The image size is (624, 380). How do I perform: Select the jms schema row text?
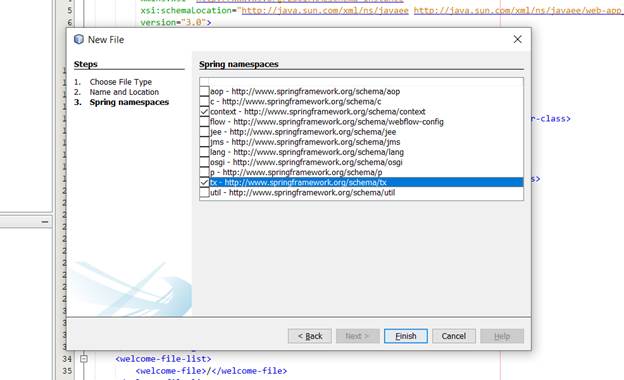click(305, 142)
